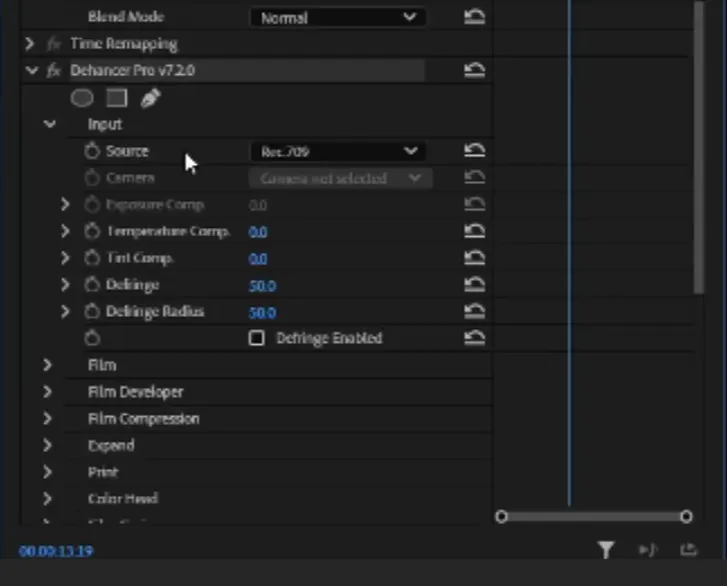Reset the Dehancer Pro v7.2.0 effect
The image size is (727, 586).
[474, 70]
